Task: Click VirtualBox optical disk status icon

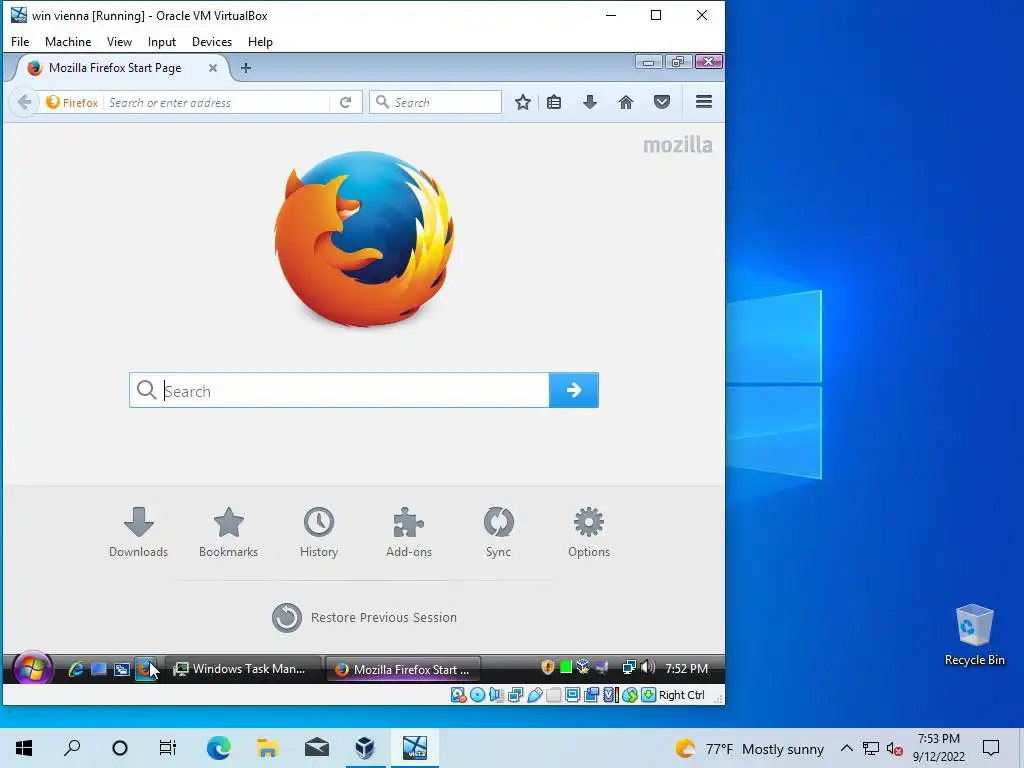Action: [x=477, y=695]
